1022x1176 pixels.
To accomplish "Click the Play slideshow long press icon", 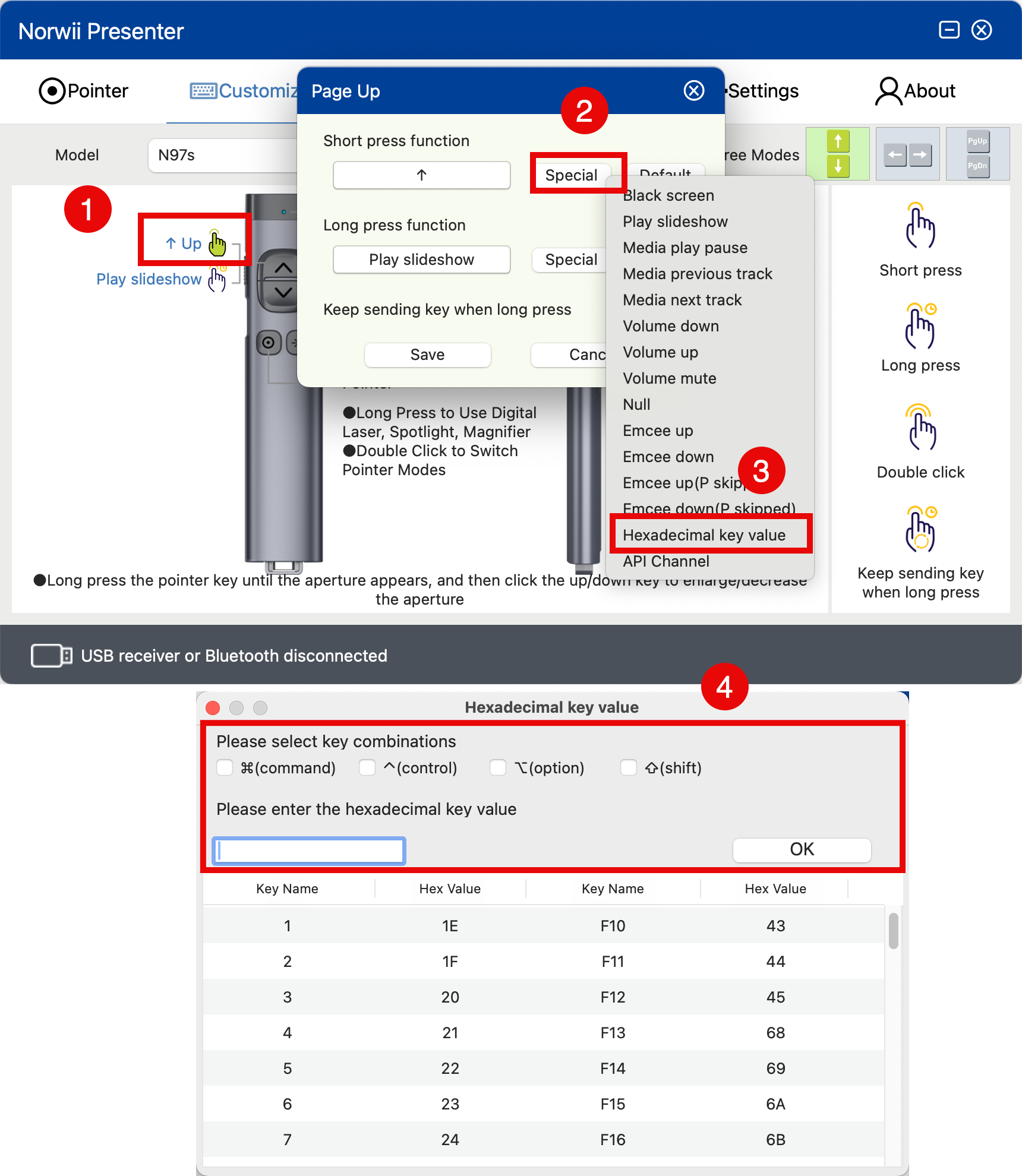I will pyautogui.click(x=217, y=279).
